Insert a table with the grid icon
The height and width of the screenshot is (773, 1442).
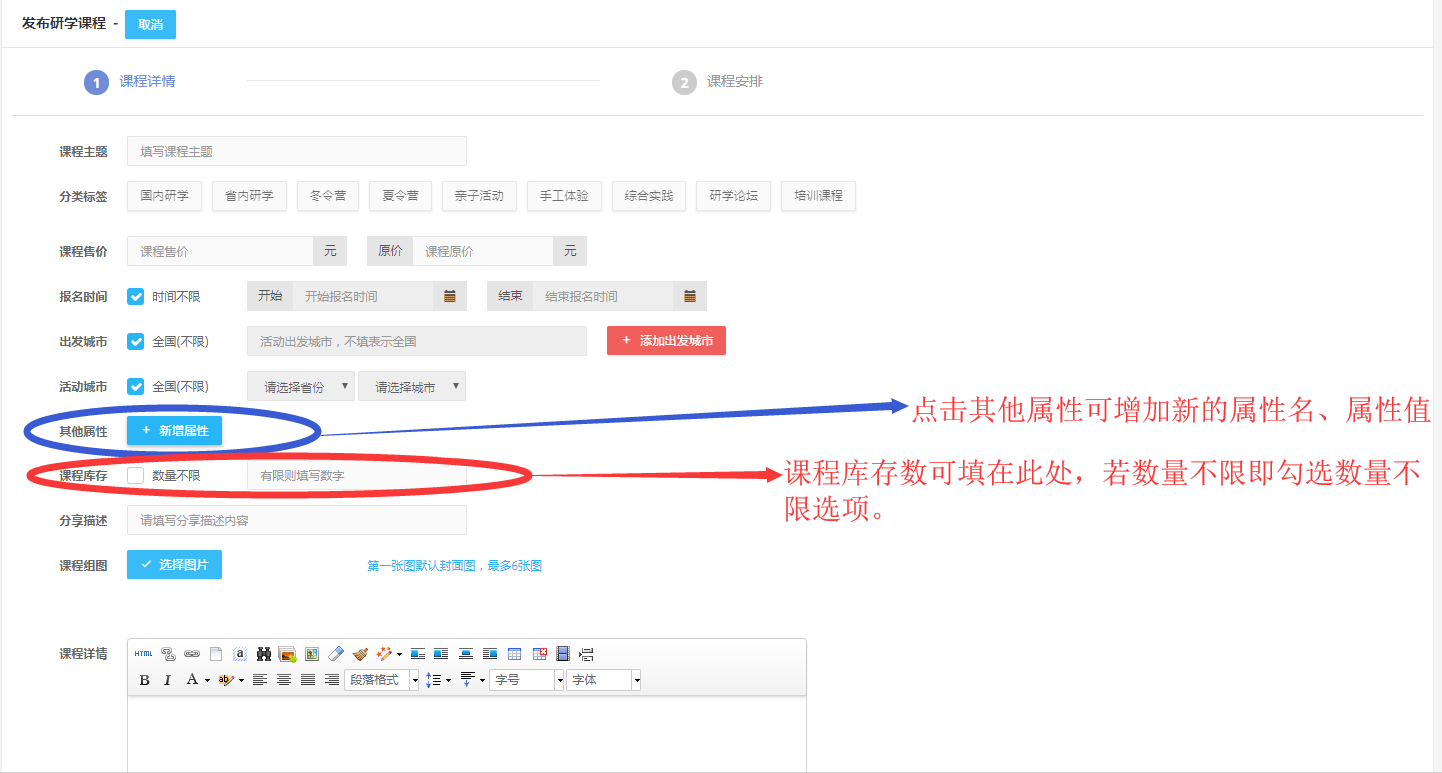tap(514, 654)
